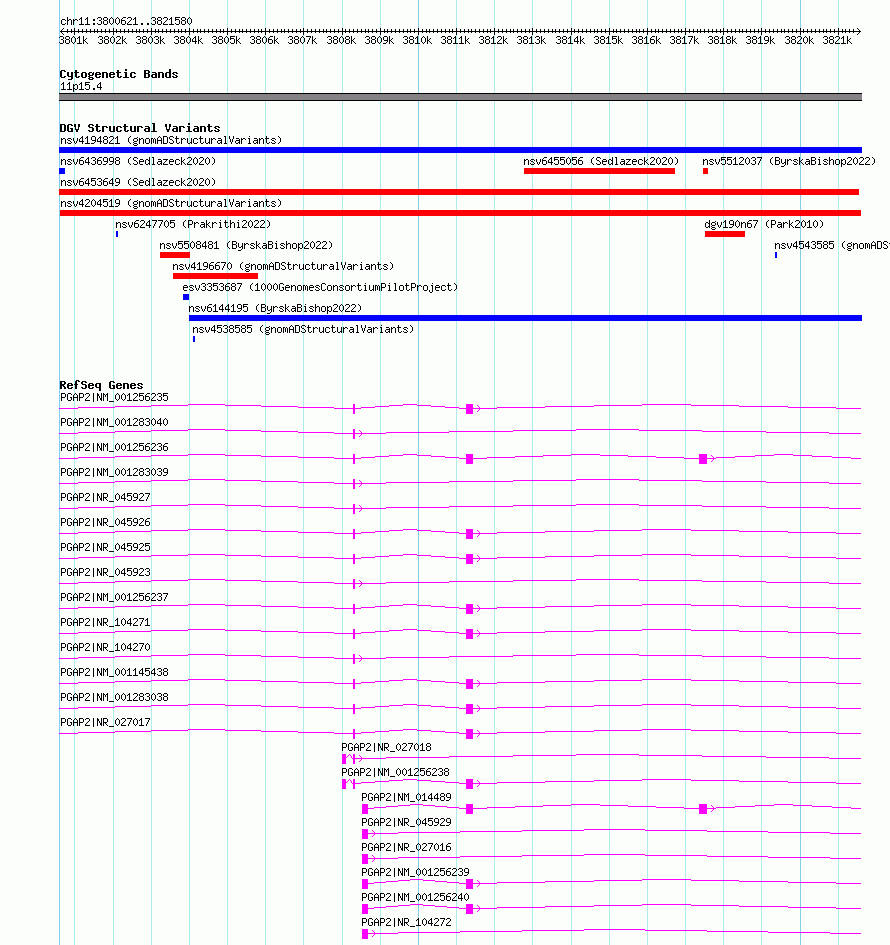The height and width of the screenshot is (945, 890).
Task: Open the nsv6436998 (Sedlazeck2020) variant
Action: point(138,162)
